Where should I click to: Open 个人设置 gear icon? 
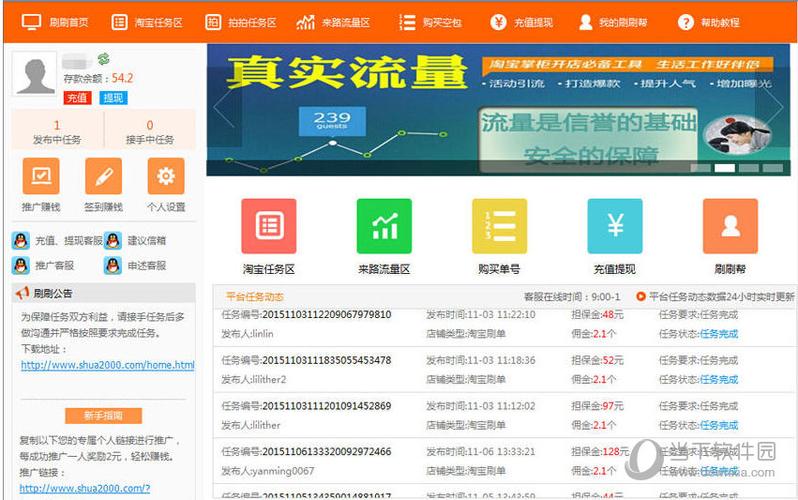166,177
